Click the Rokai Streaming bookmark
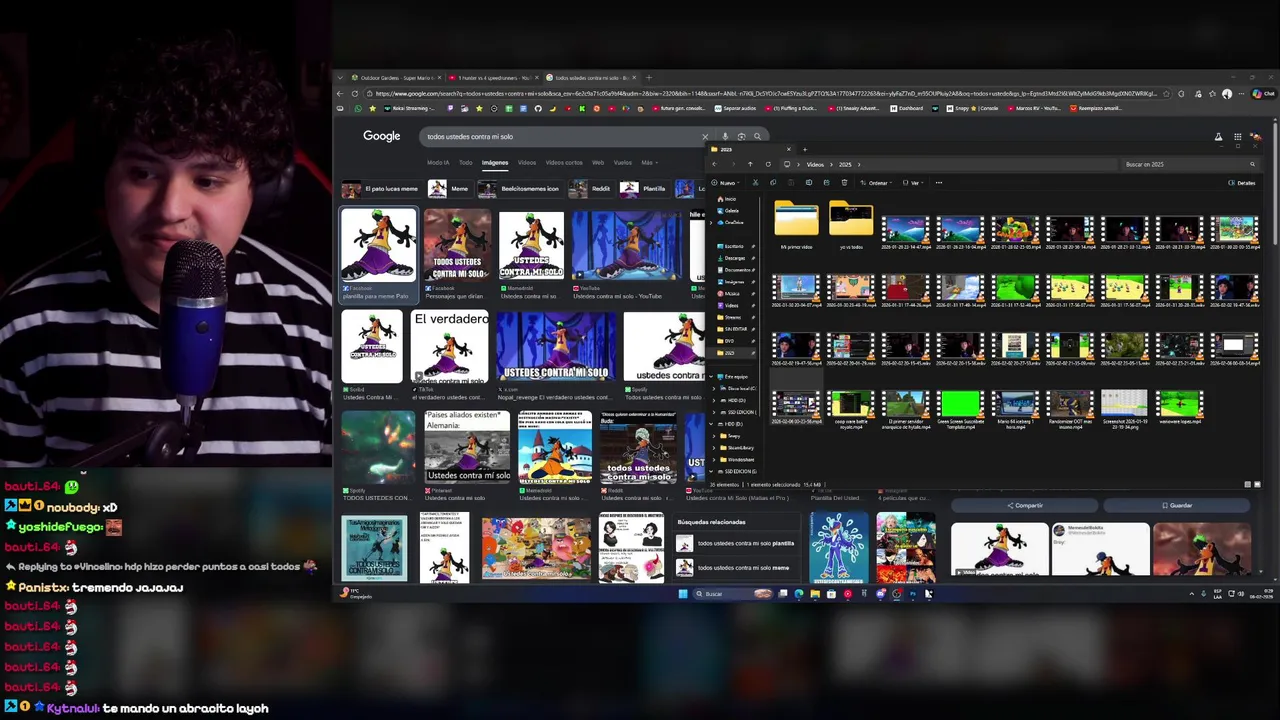The width and height of the screenshot is (1280, 720). 411,108
